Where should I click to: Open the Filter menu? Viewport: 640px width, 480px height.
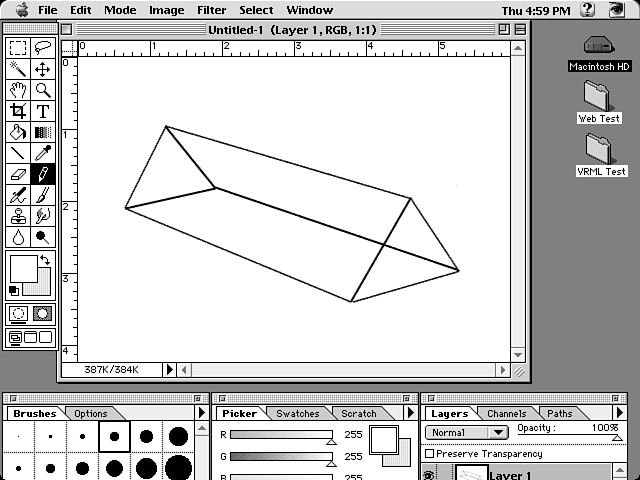pyautogui.click(x=211, y=10)
